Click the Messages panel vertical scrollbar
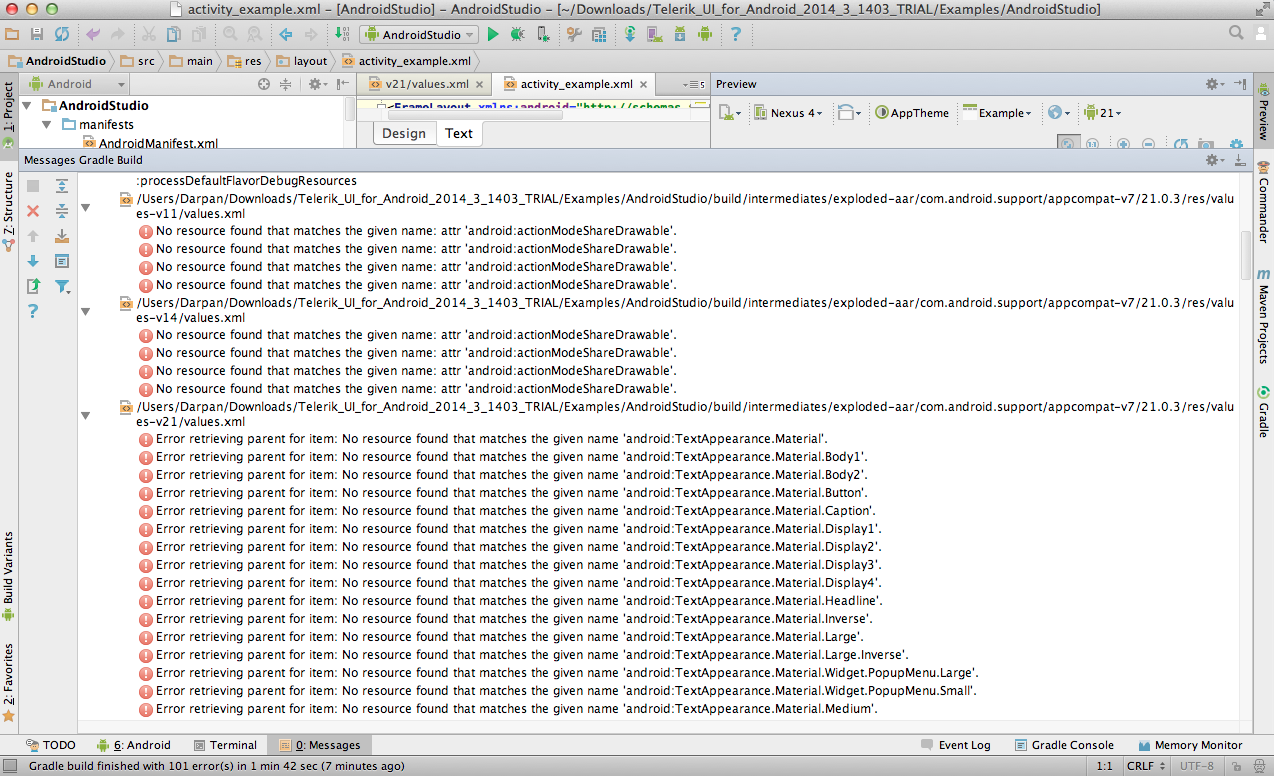The image size is (1274, 776). coord(1245,255)
